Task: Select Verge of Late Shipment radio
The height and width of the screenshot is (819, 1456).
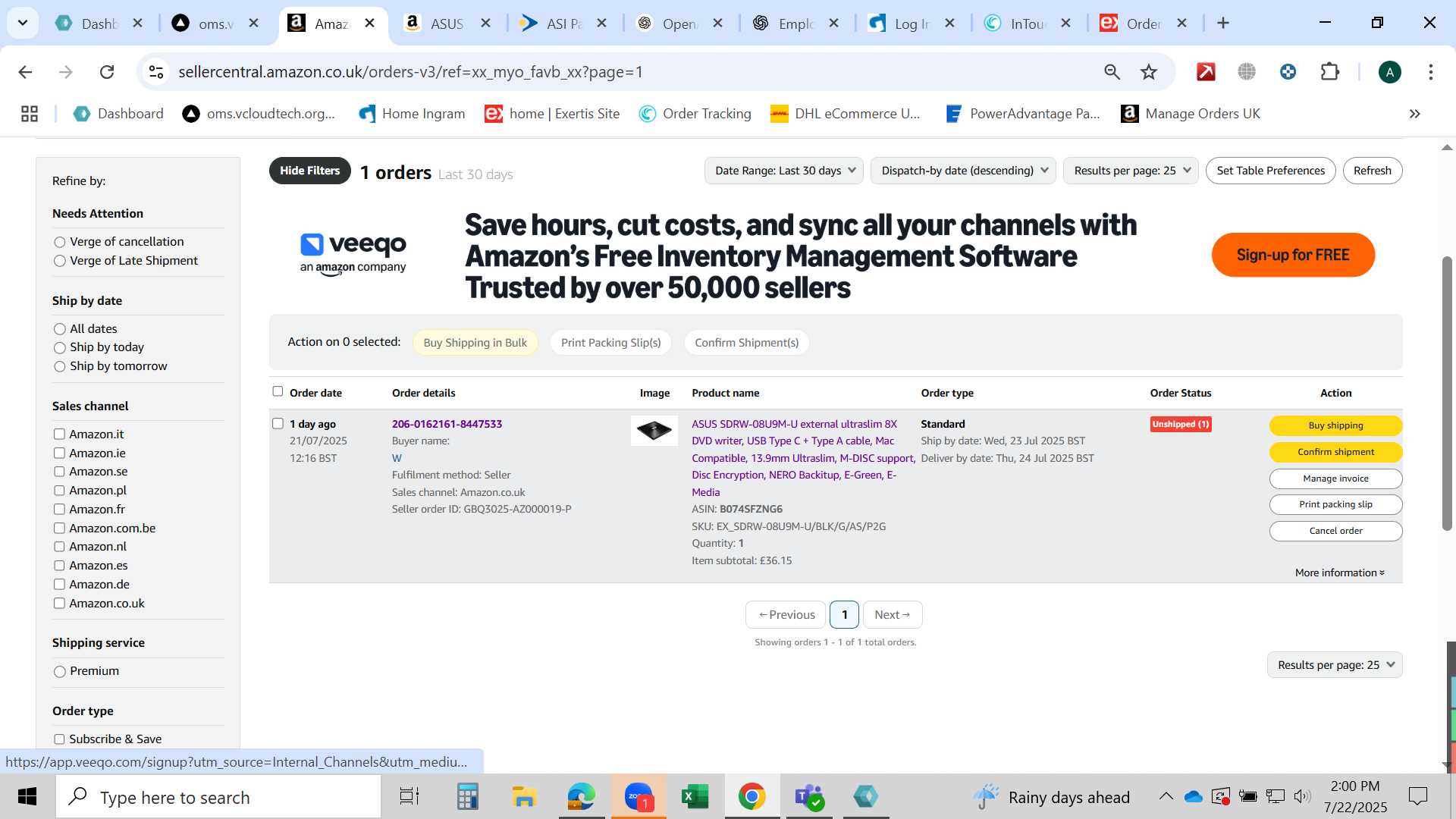Action: coord(60,261)
